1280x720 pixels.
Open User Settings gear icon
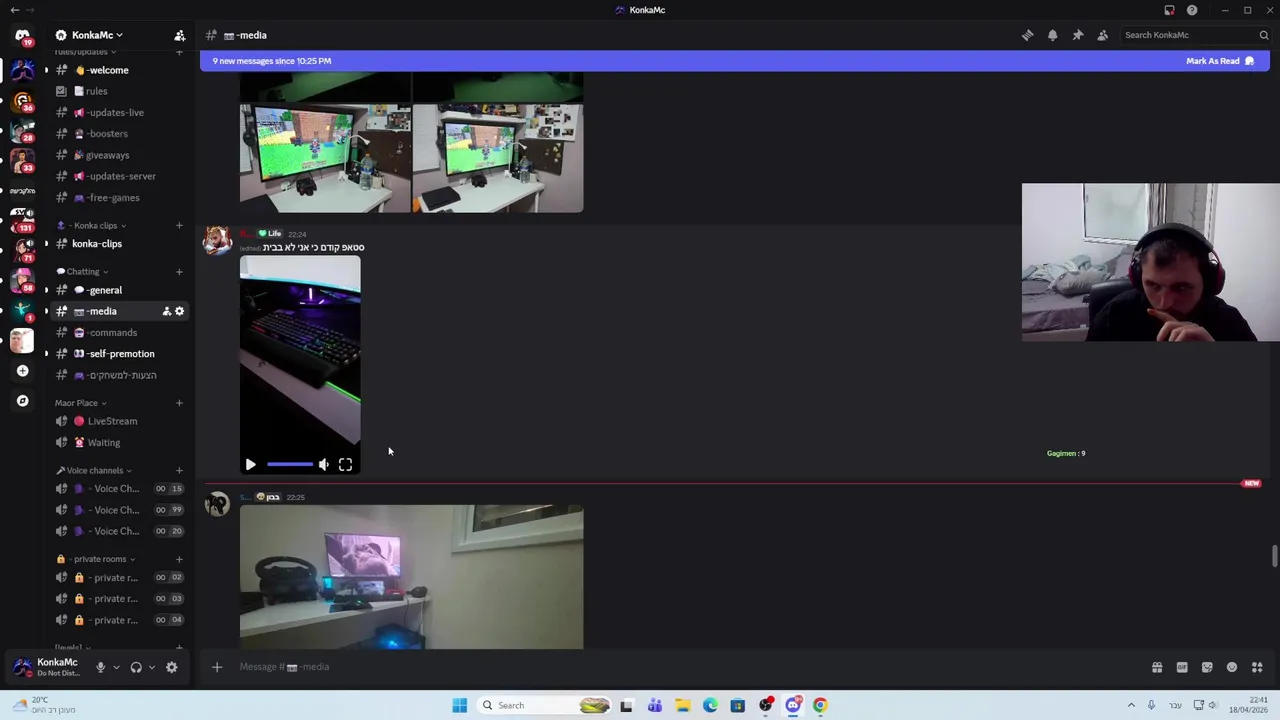click(x=172, y=667)
